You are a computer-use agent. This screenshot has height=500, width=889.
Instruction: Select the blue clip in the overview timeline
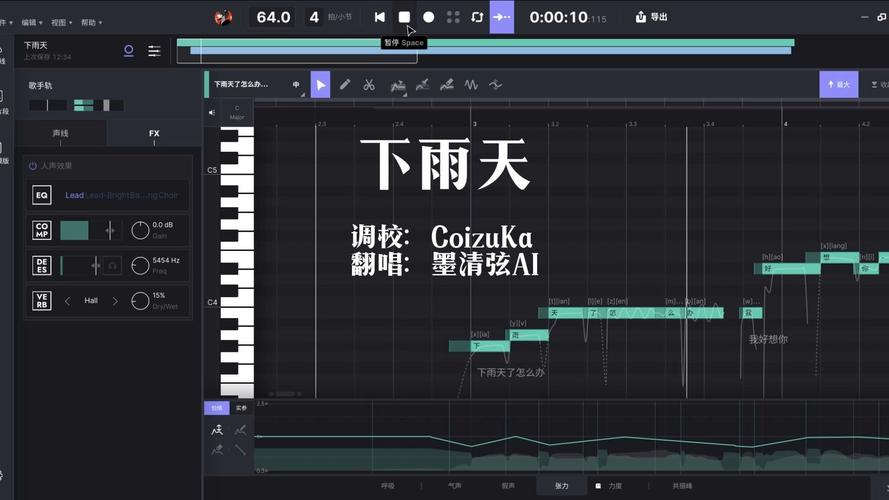tap(490, 50)
